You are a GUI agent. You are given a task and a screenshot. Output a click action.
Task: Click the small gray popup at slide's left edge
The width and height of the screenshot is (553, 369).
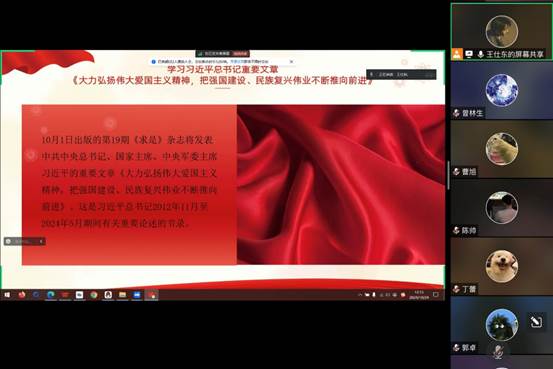coord(24,241)
